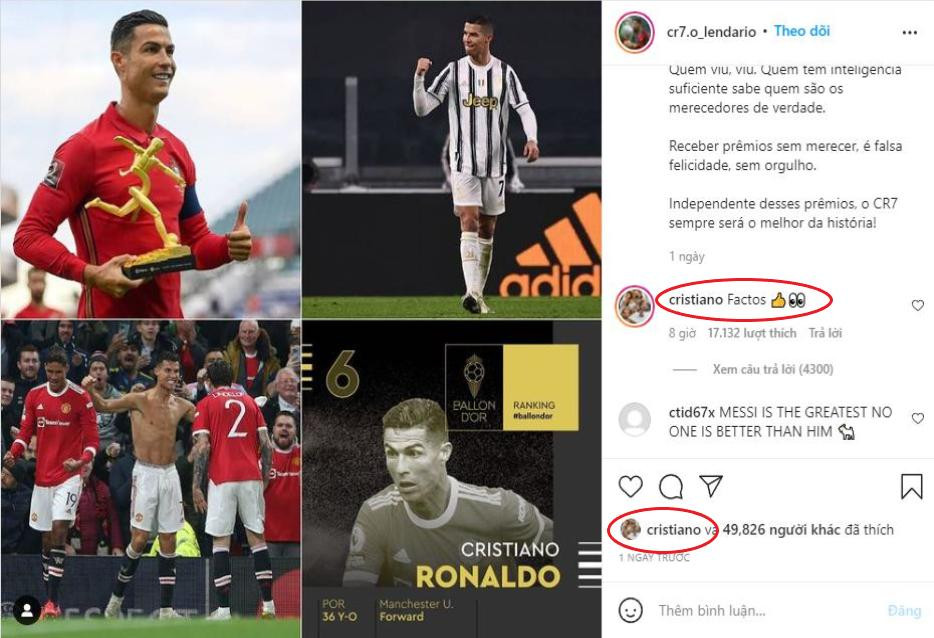The height and width of the screenshot is (638, 934).
Task: Like the cristiano Factos comment
Action: tap(917, 306)
